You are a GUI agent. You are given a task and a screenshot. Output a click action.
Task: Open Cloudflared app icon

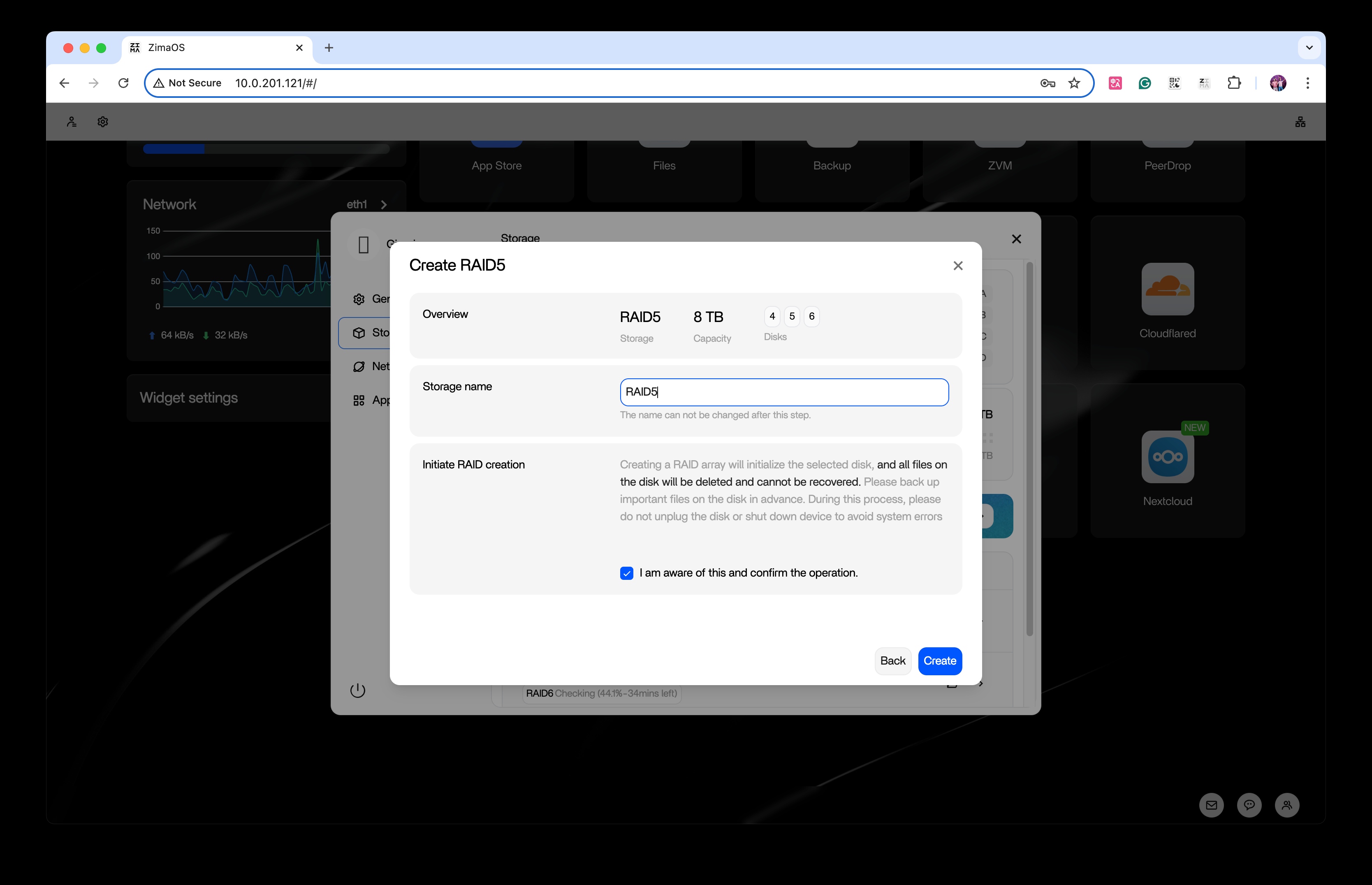(x=1168, y=289)
